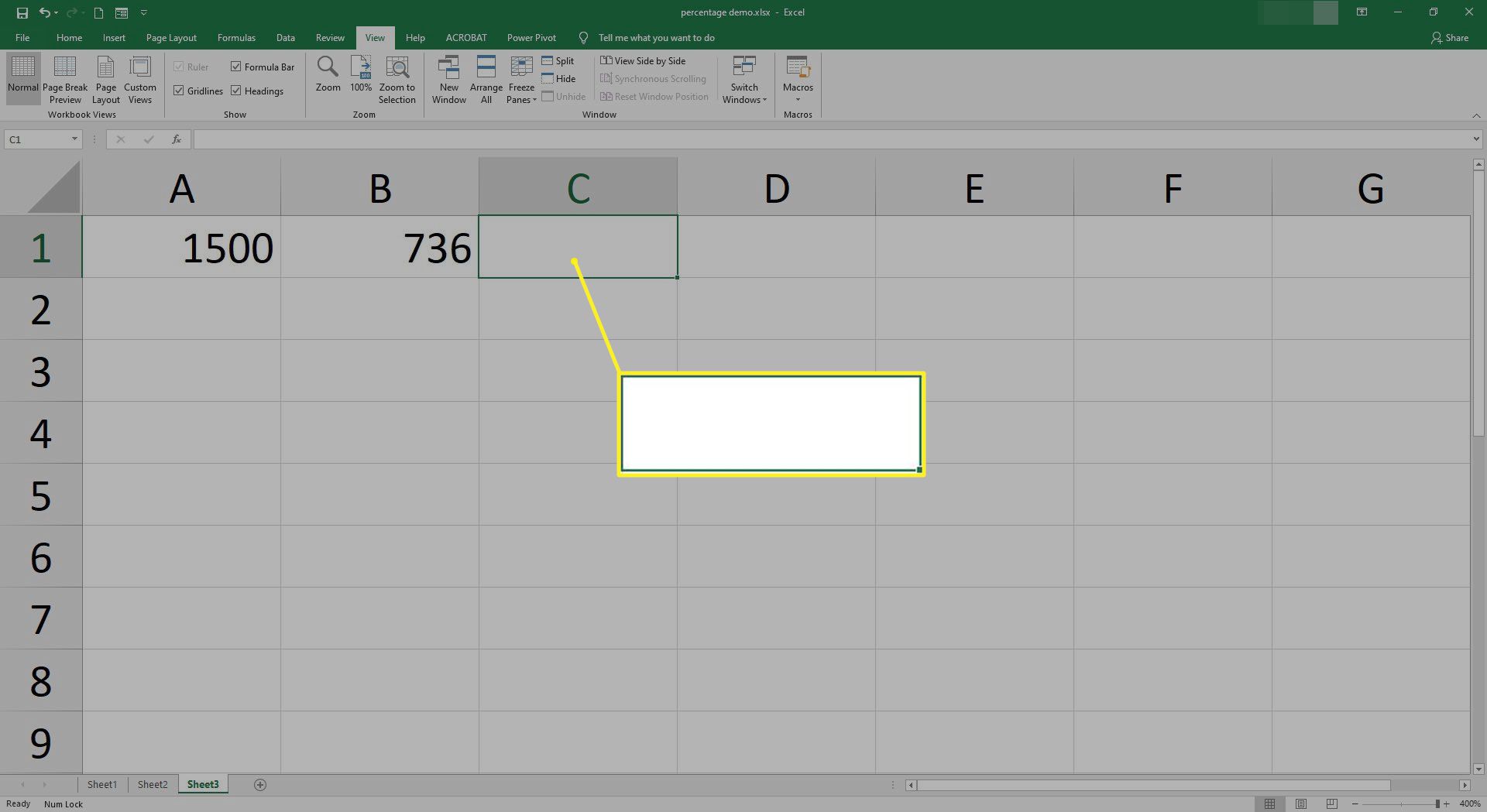Switch to Page Layout view
1487x812 pixels.
106,79
